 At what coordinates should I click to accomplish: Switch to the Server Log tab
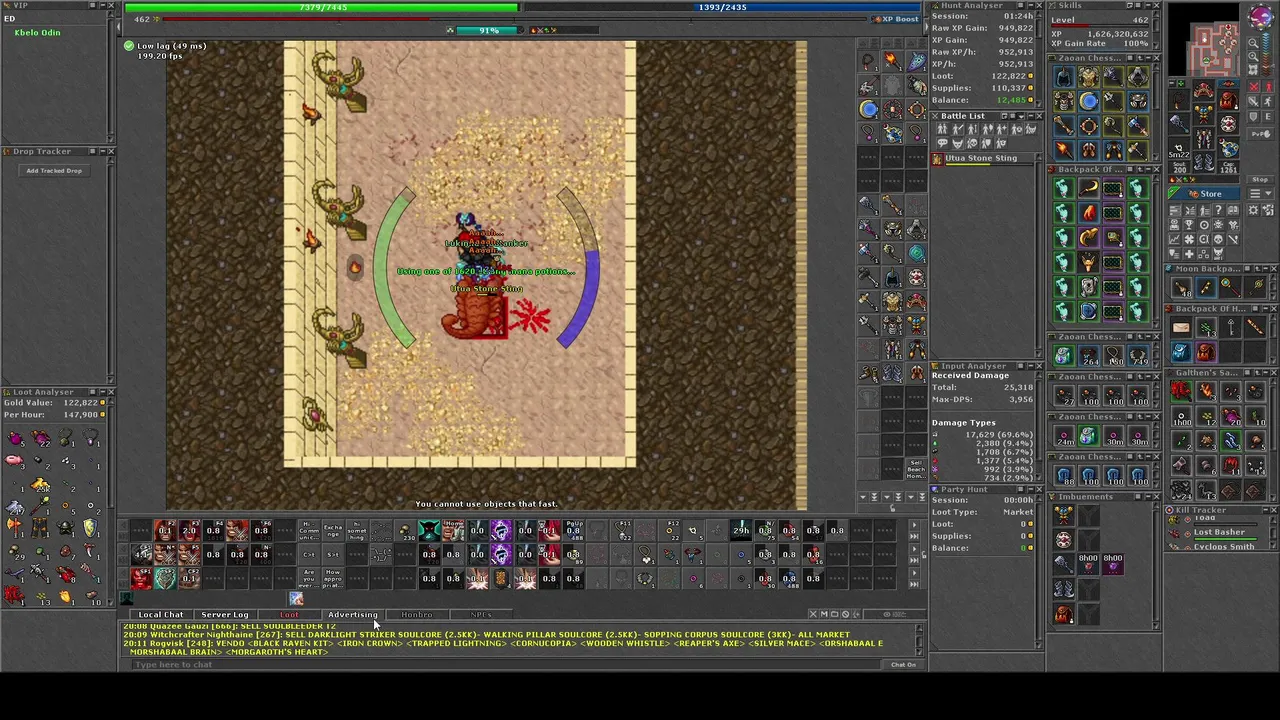coord(225,614)
